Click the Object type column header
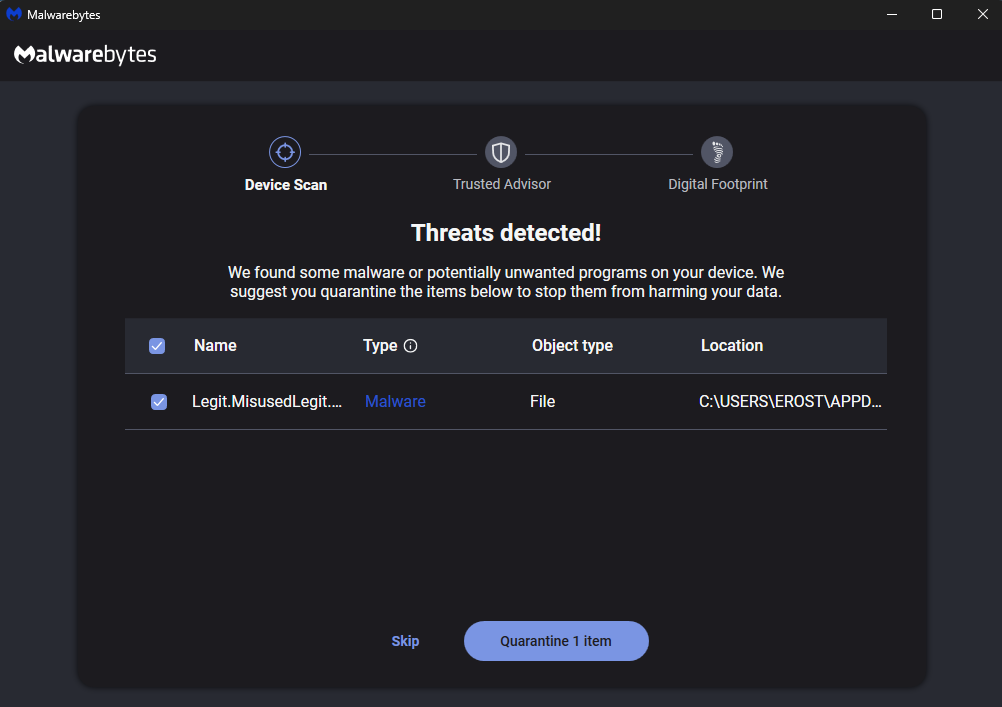 [573, 346]
